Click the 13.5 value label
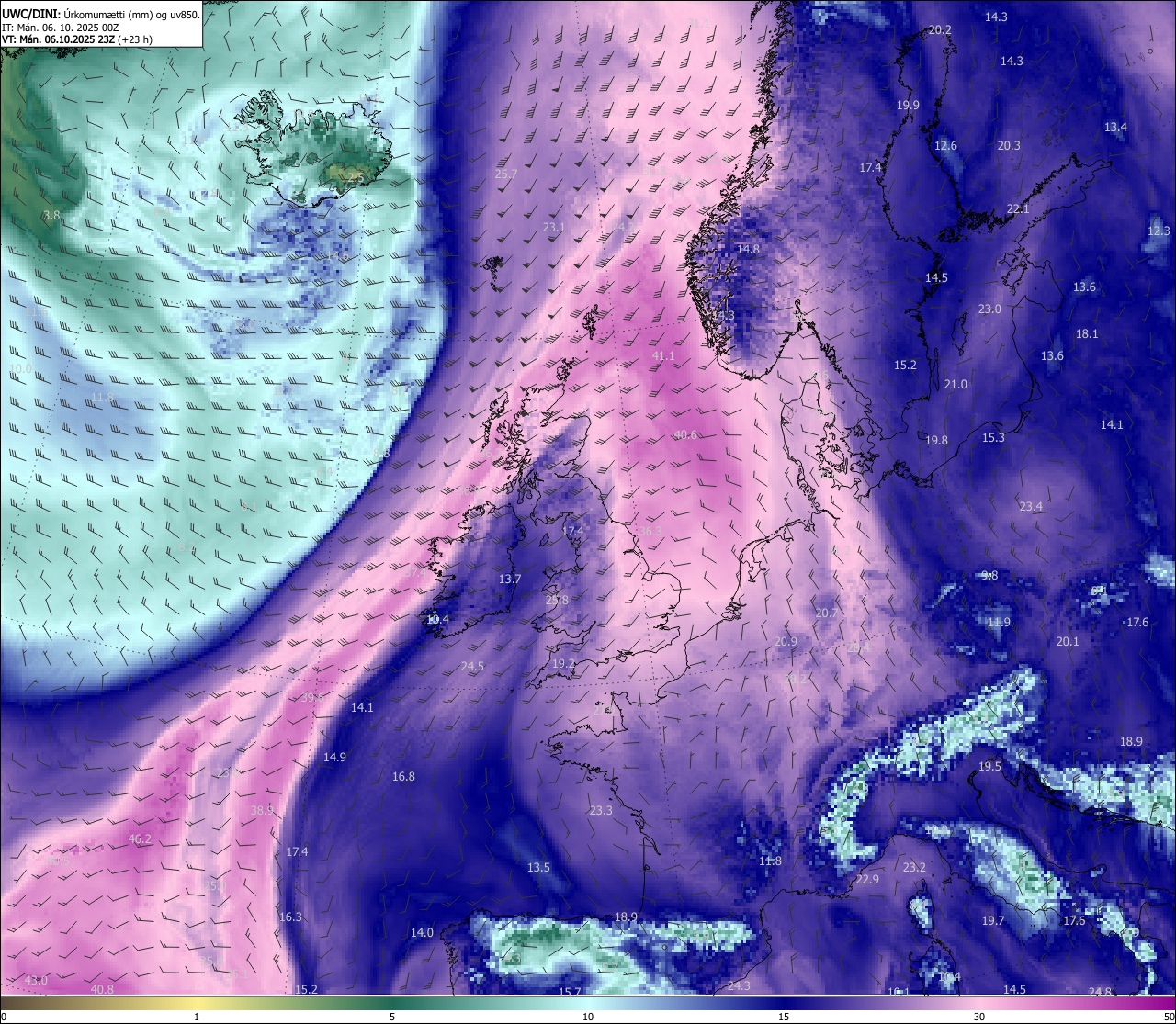 coord(538,867)
